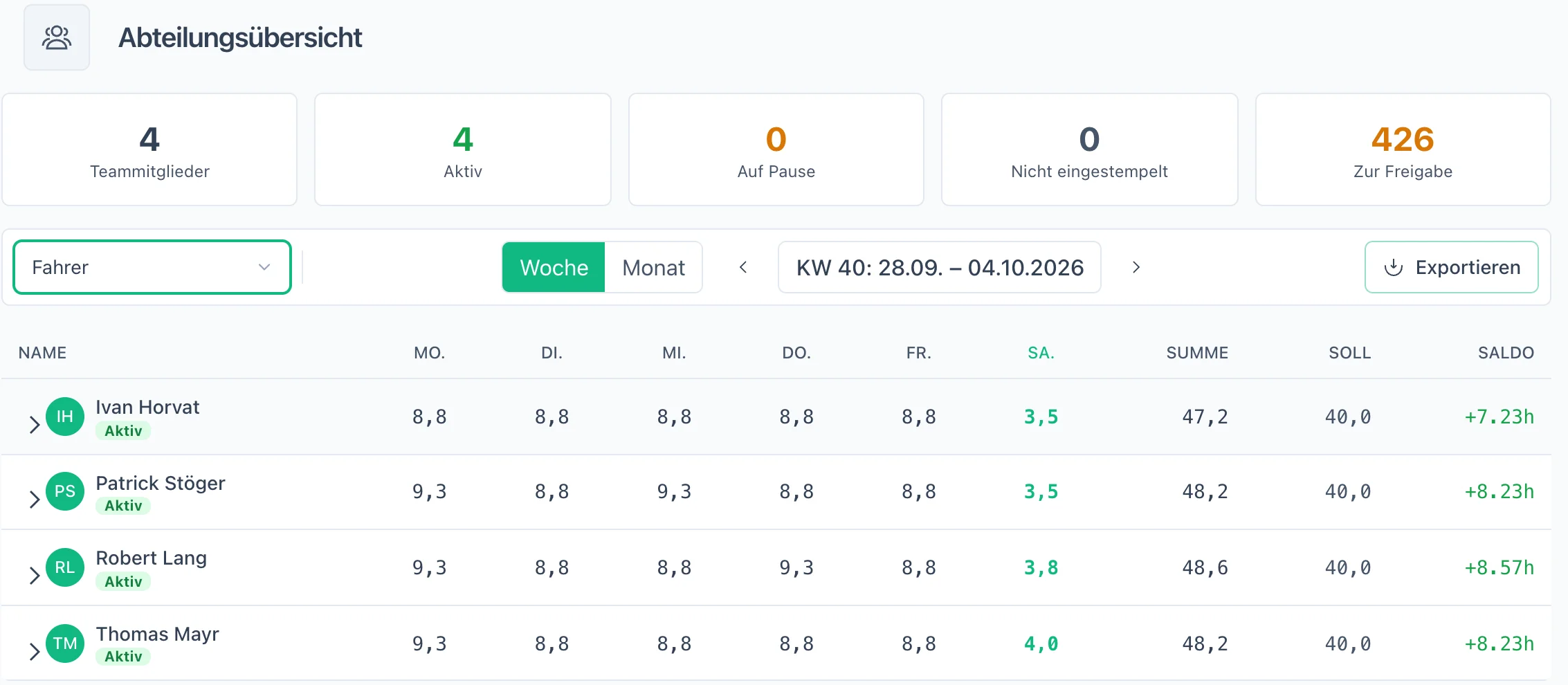Viewport: 1568px width, 685px height.
Task: Click the name Thomas Mayr
Action: point(158,634)
